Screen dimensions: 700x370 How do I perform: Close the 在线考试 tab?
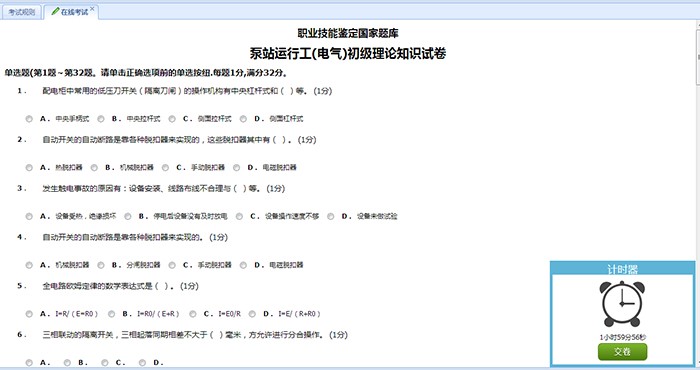tap(92, 8)
